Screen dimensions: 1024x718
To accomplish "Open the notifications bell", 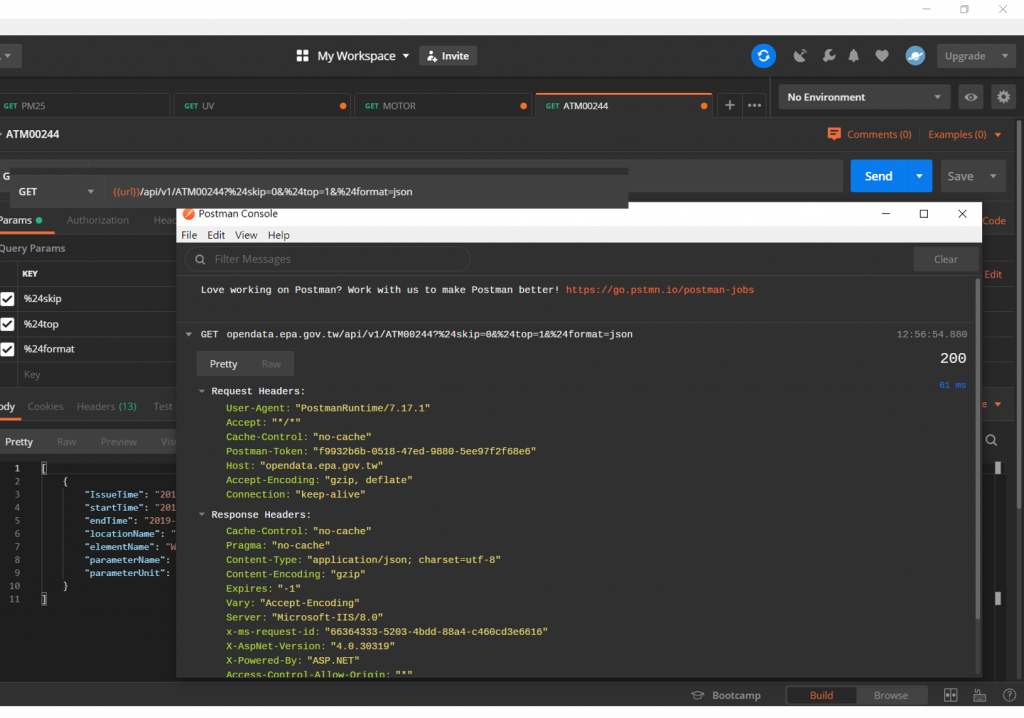I will point(854,56).
